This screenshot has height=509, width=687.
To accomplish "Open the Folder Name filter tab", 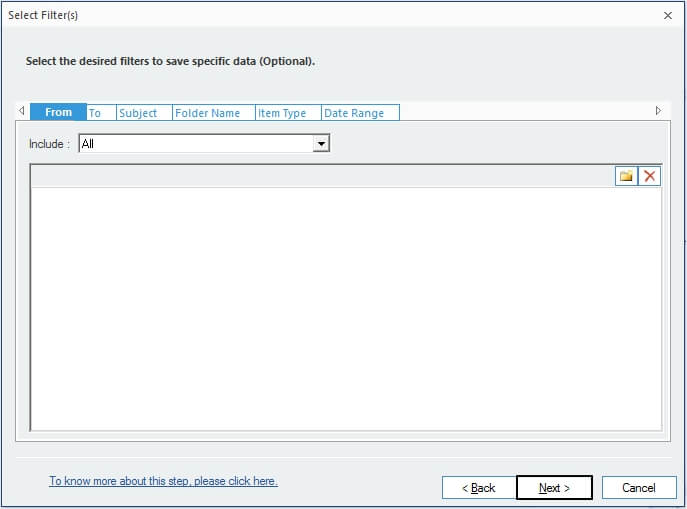I will (214, 113).
